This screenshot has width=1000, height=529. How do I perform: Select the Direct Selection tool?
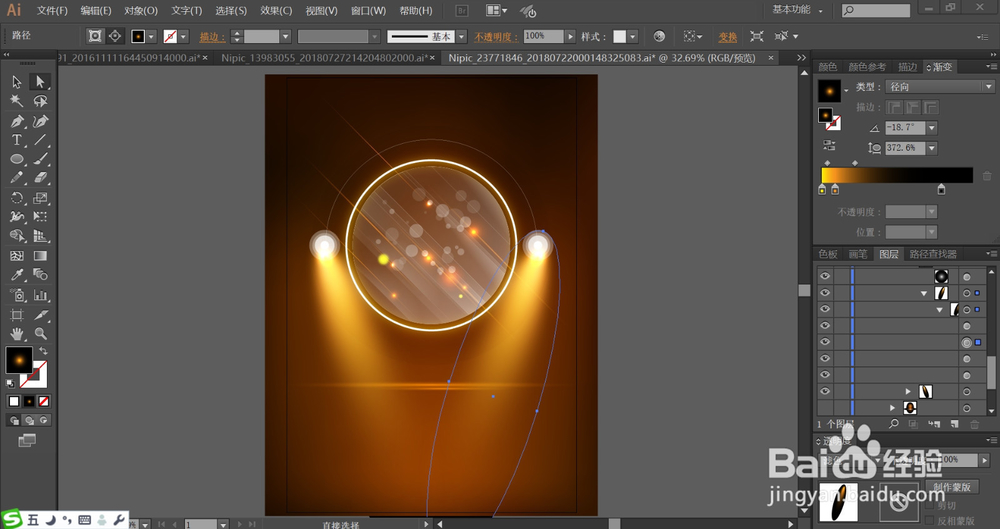(x=40, y=82)
